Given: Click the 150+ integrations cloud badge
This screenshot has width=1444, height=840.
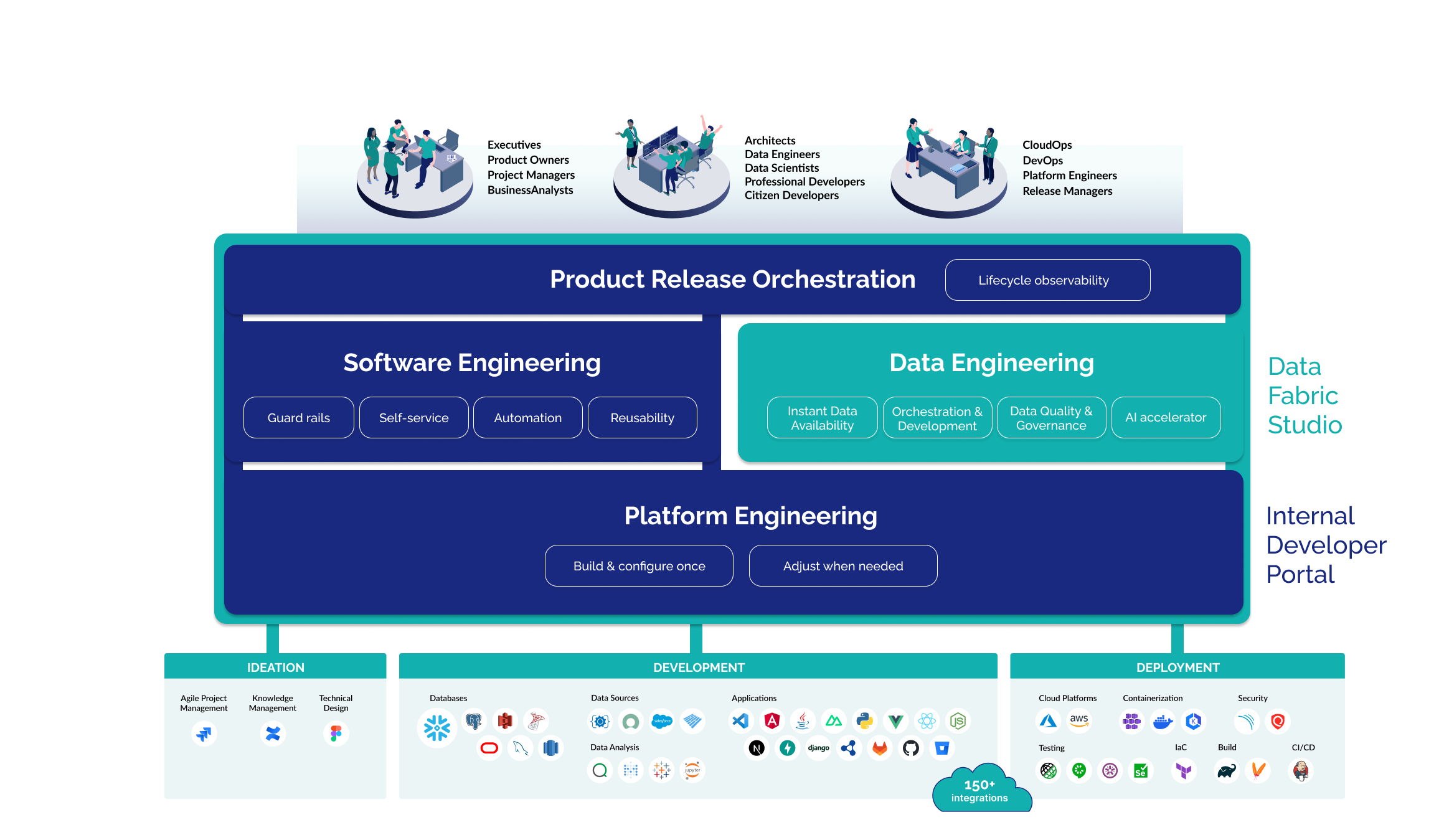Looking at the screenshot, I should tap(981, 791).
